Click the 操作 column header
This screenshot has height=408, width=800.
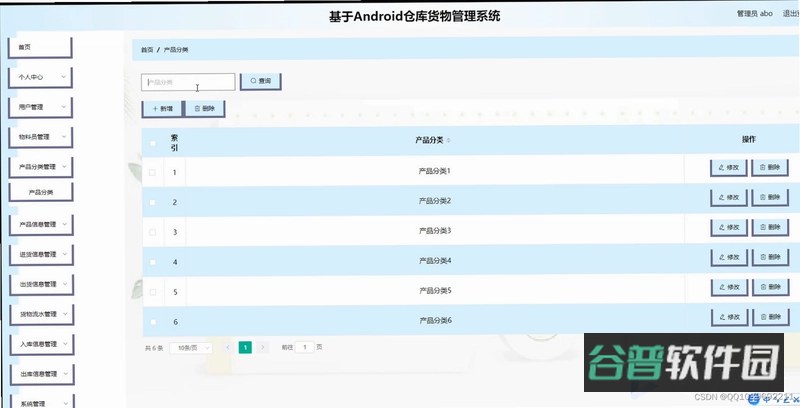pos(748,139)
